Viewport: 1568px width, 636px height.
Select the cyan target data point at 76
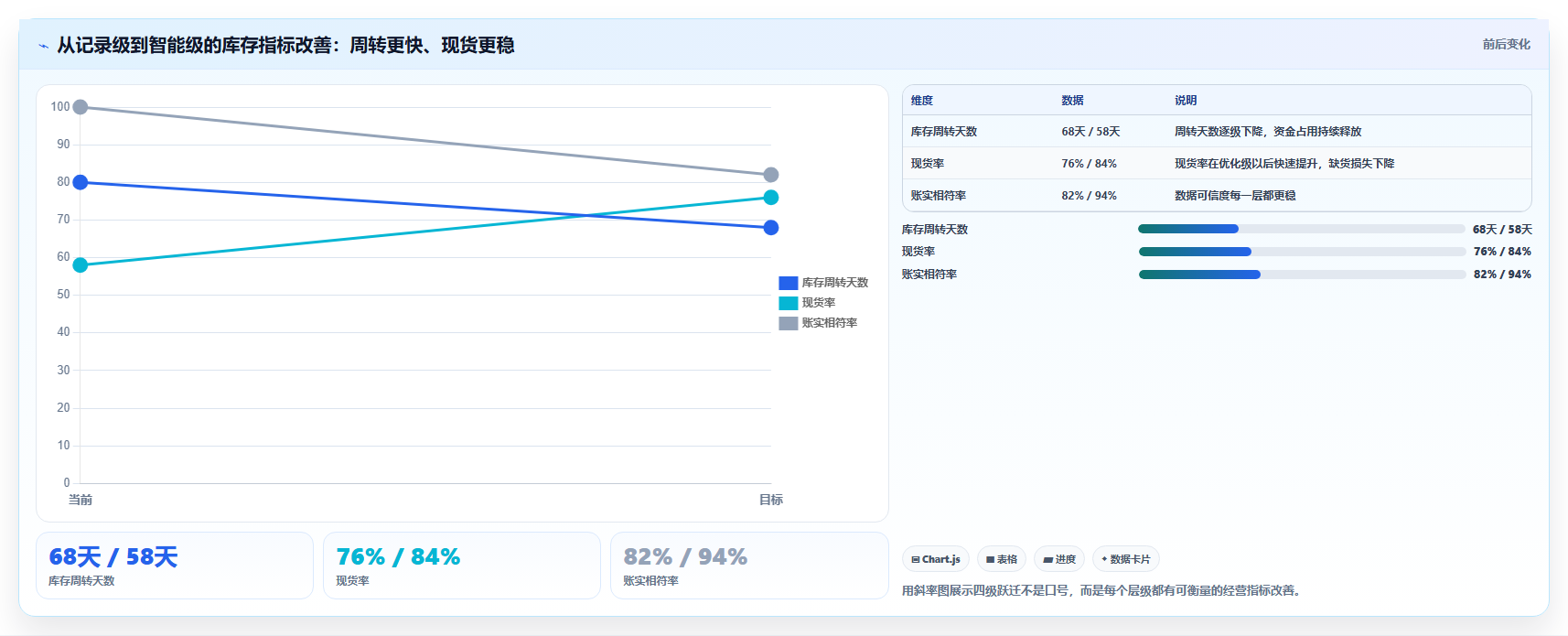click(x=771, y=198)
